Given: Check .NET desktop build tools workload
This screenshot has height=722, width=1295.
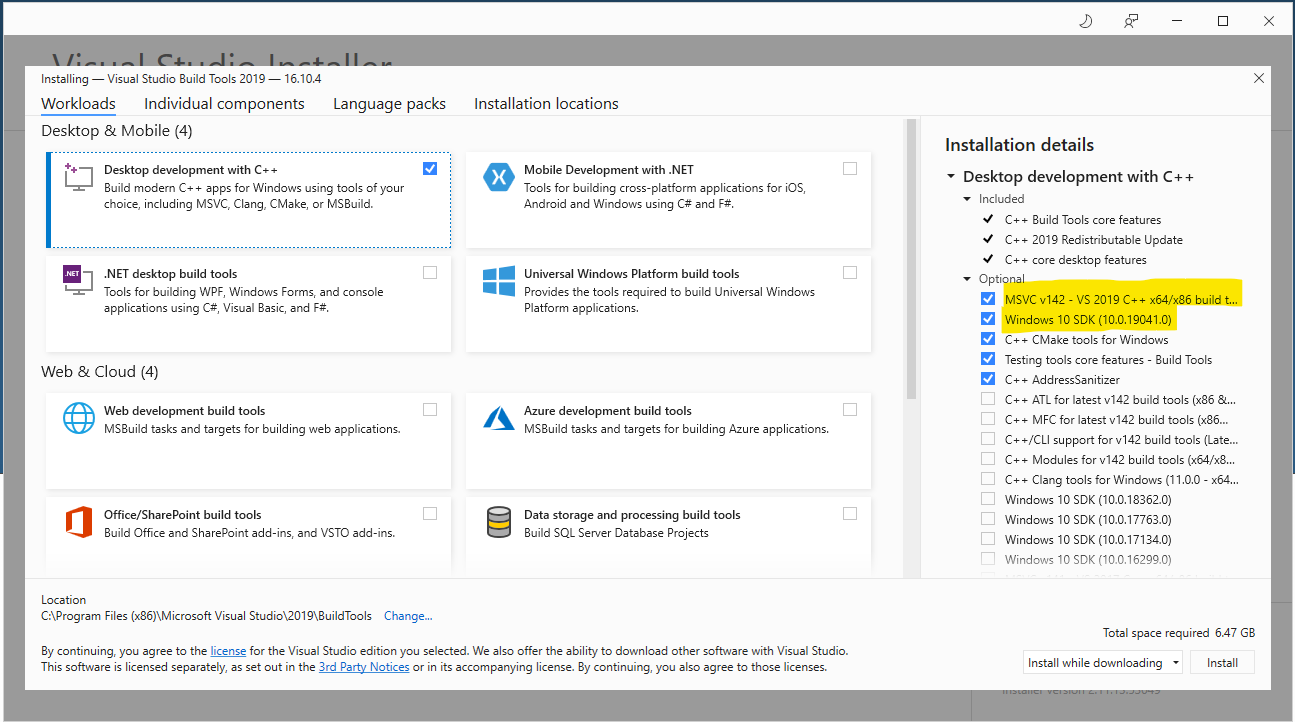Looking at the screenshot, I should pyautogui.click(x=430, y=273).
